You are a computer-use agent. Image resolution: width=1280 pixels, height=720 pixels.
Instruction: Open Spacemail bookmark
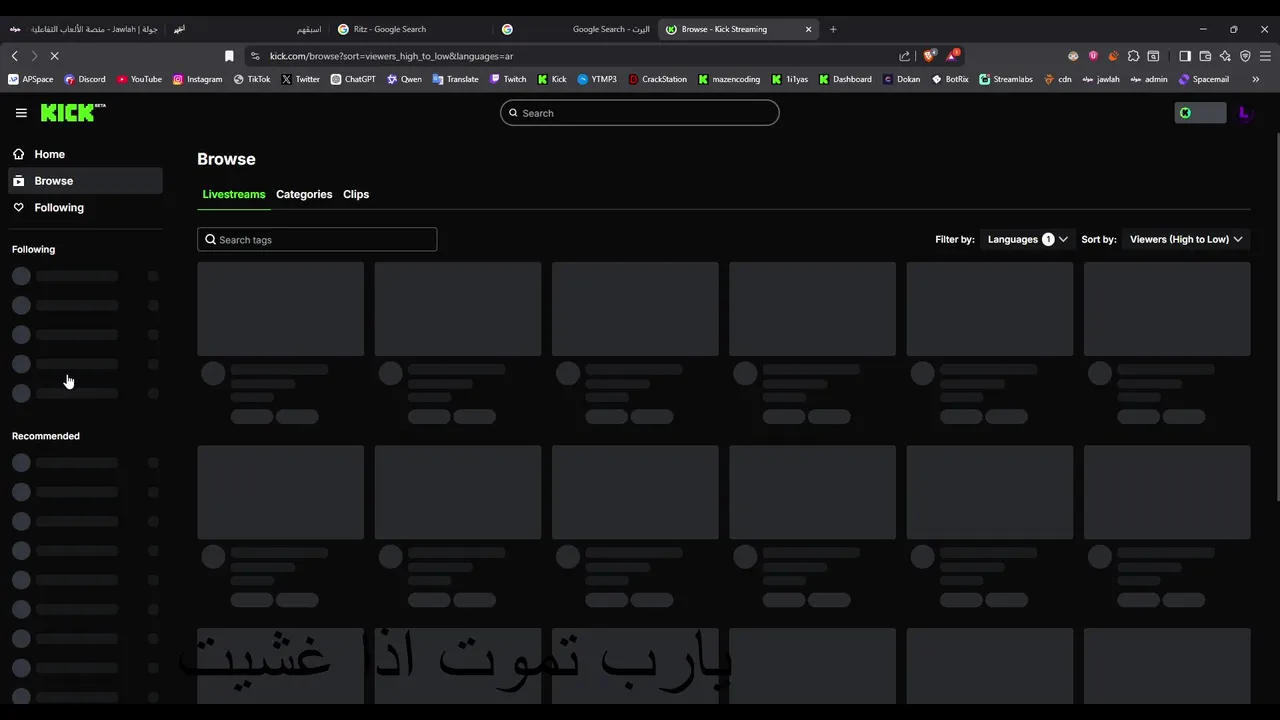click(x=1204, y=79)
